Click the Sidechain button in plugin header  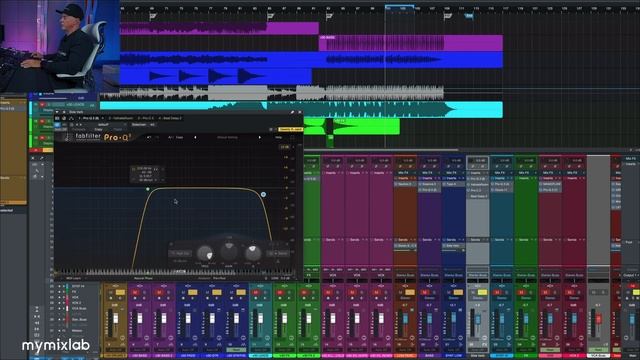pos(139,124)
